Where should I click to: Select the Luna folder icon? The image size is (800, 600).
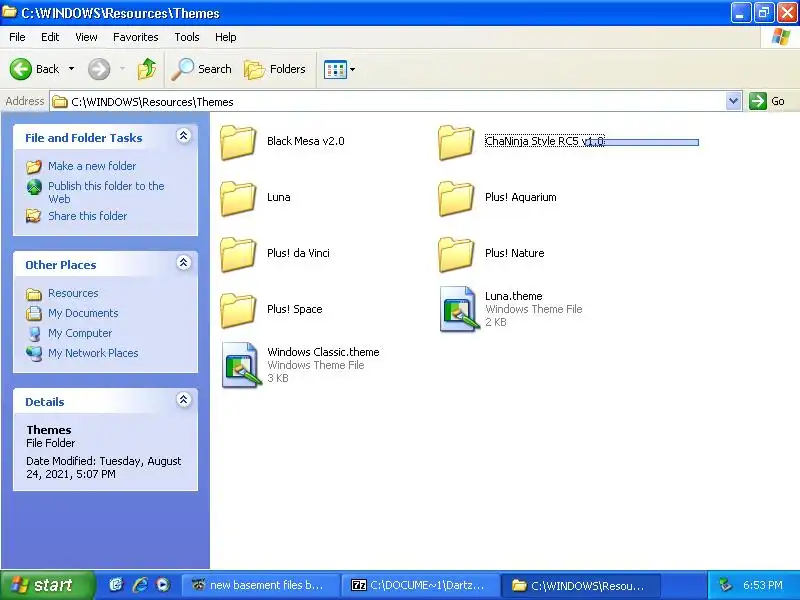(238, 198)
